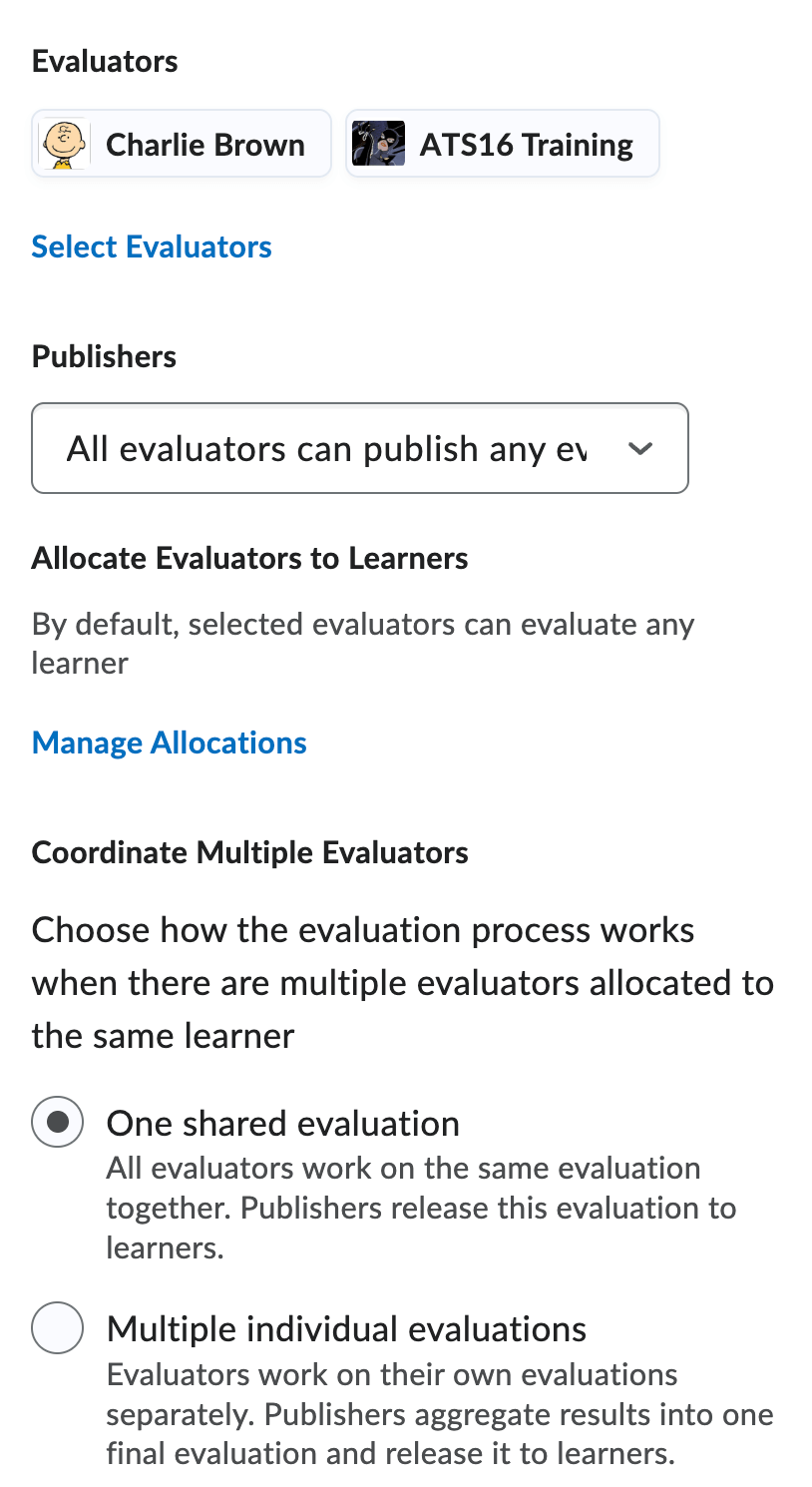This screenshot has height=1487, width=812.
Task: Click the Coordinate Multiple Evaluators heading
Action: click(250, 852)
